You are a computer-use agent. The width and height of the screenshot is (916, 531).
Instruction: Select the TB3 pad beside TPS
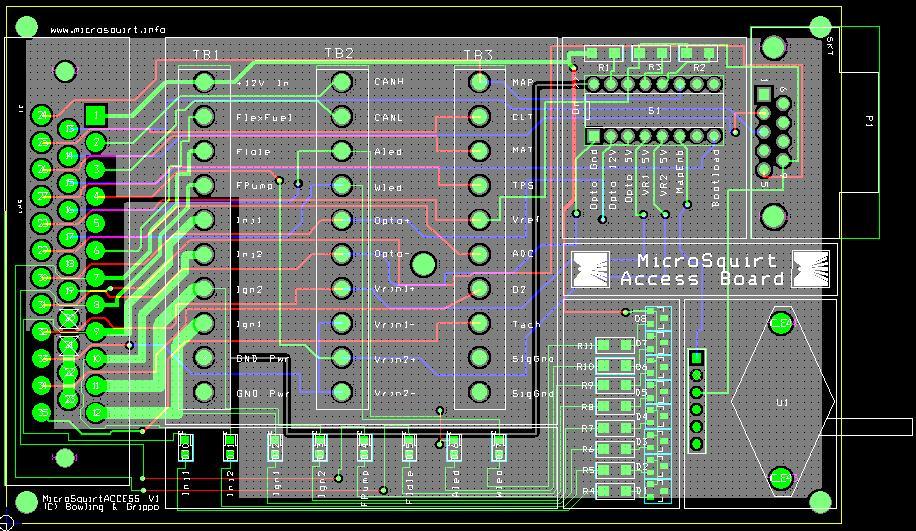[x=479, y=185]
